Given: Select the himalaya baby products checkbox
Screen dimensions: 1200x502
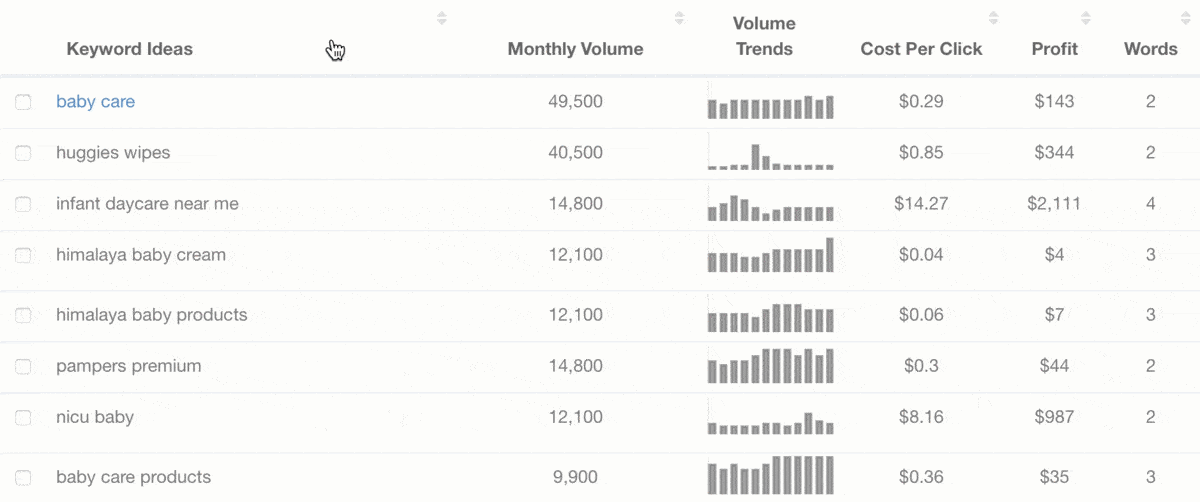Looking at the screenshot, I should pyautogui.click(x=23, y=315).
